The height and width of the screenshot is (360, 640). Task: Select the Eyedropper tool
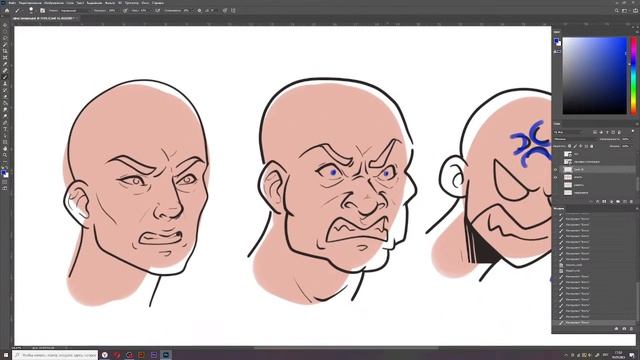[5, 63]
